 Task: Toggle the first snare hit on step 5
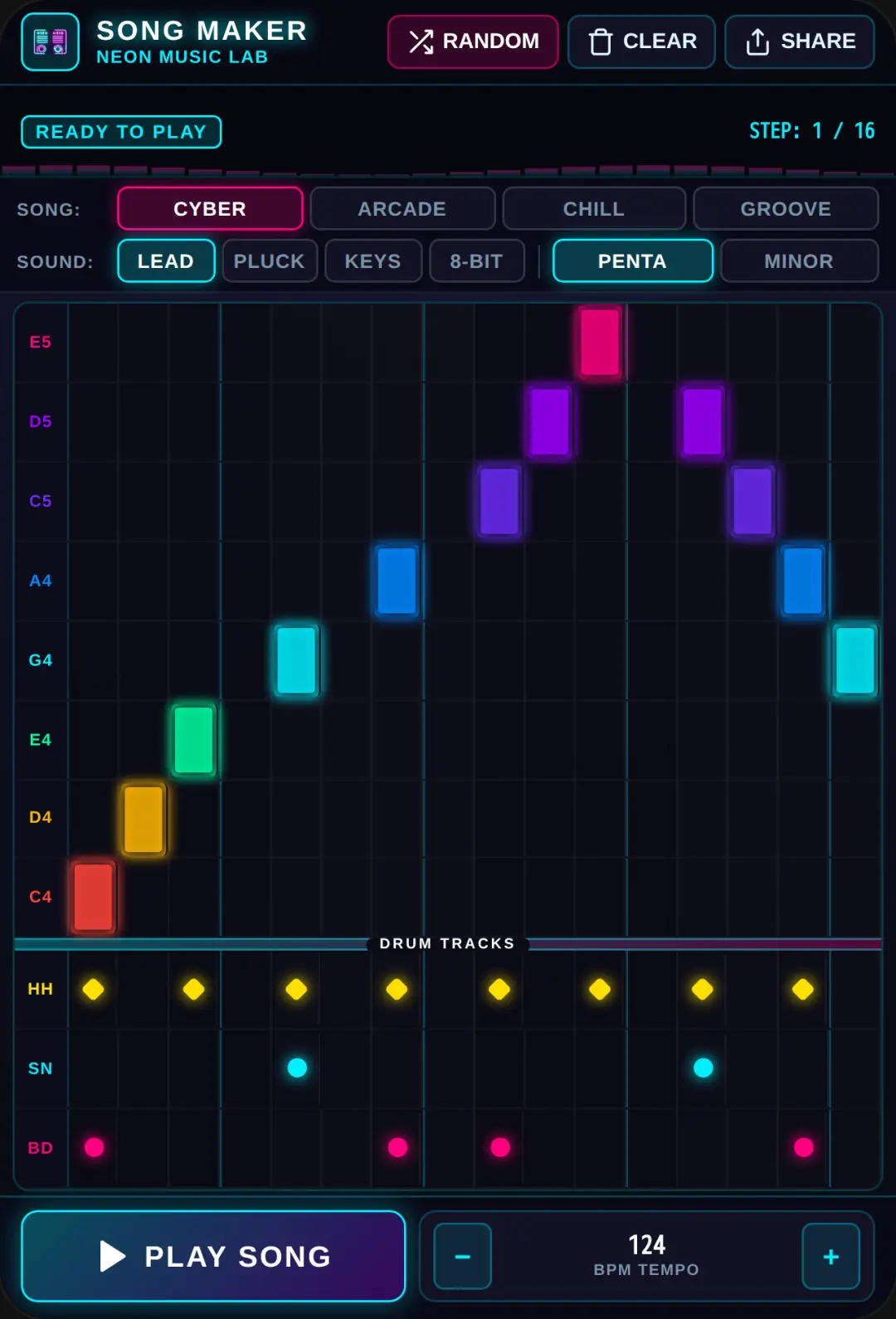coord(297,1068)
